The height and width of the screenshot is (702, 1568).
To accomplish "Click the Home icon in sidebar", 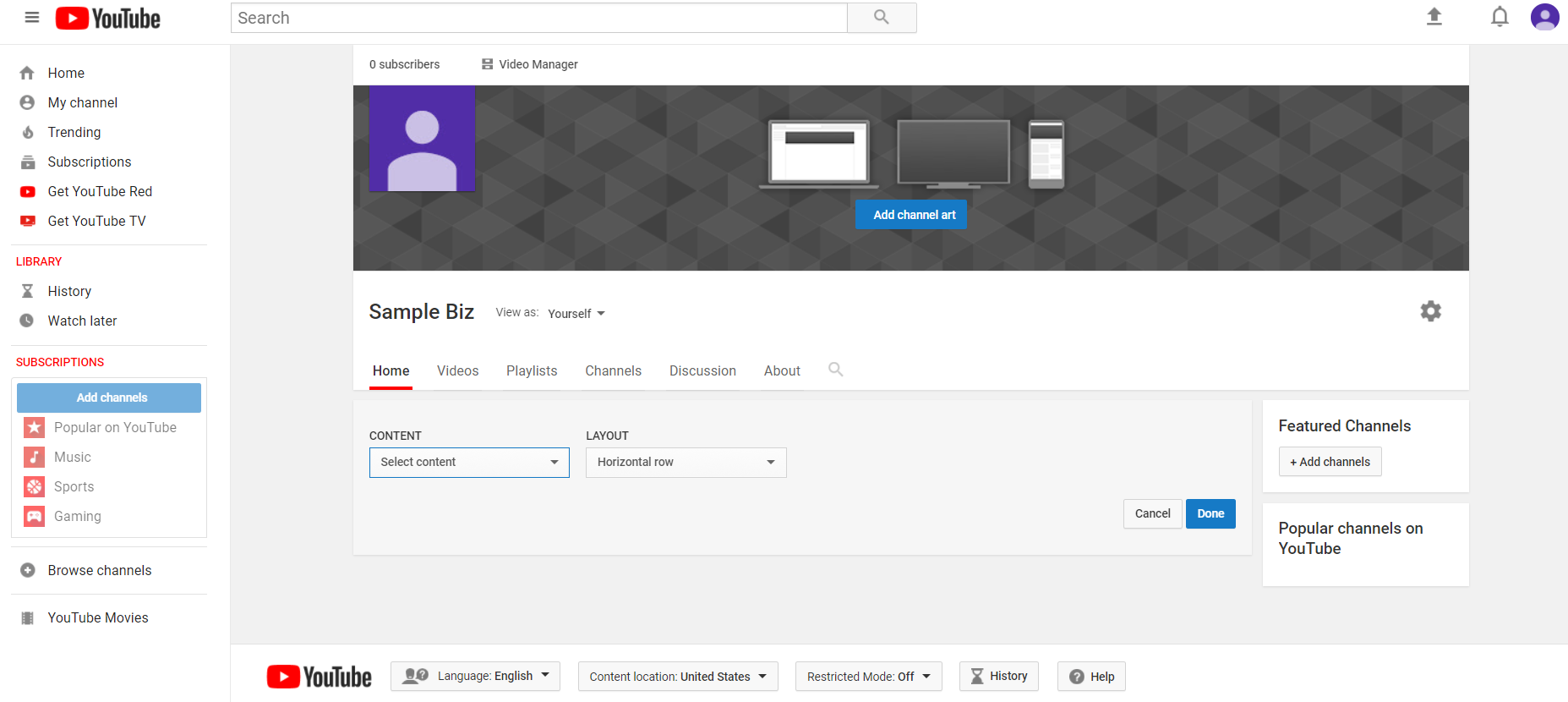I will click(27, 73).
